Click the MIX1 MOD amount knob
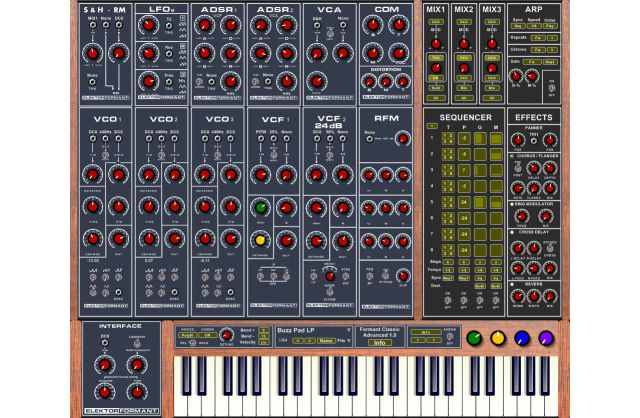Image resolution: width=640 pixels, height=418 pixels. (x=436, y=44)
